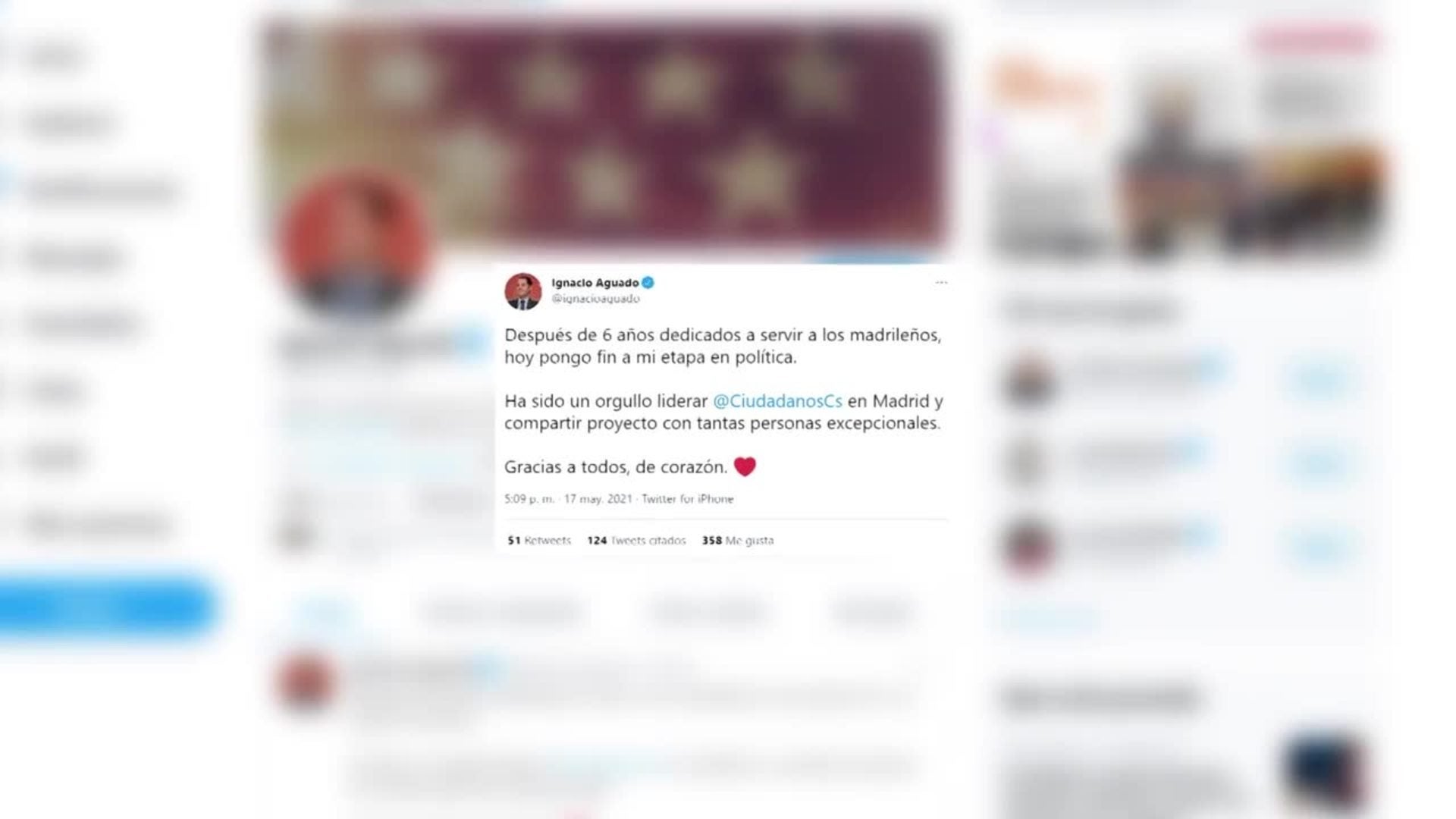This screenshot has width=1456, height=819.
Task: Click the 17 may. 2021 date
Action: [x=598, y=499]
